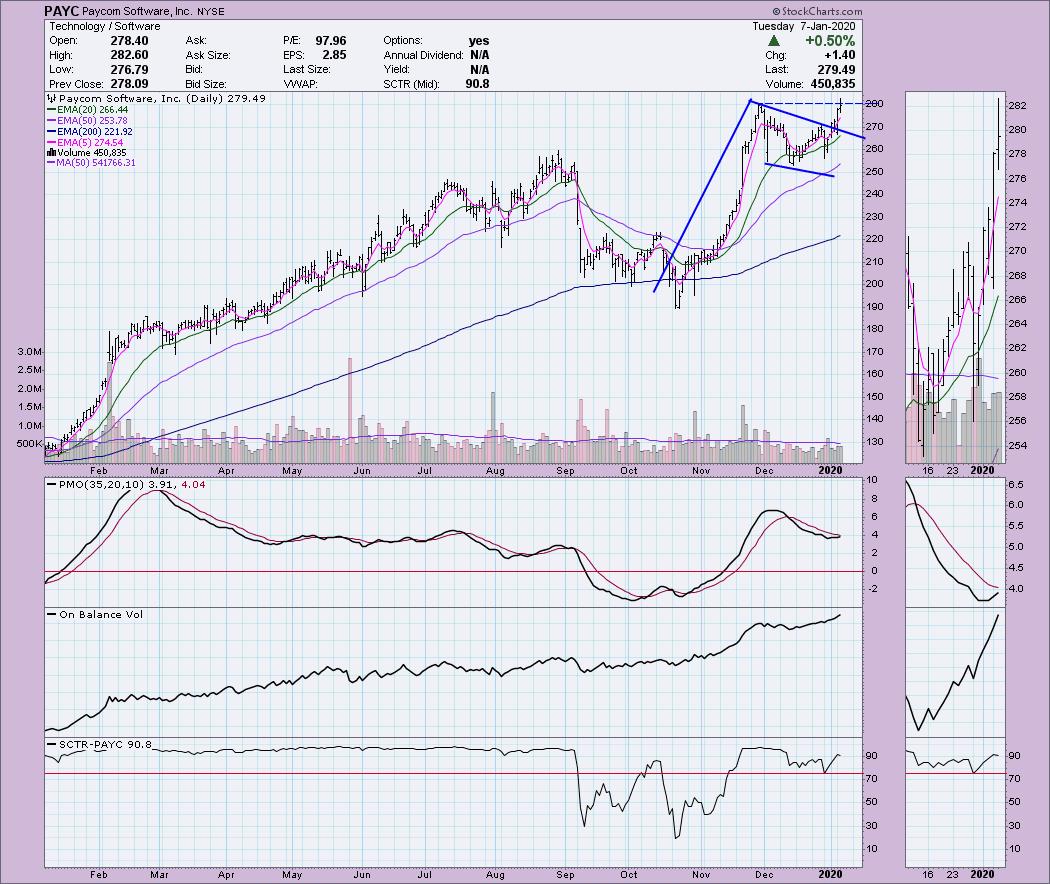
Task: Click the Paycom Software, Inc. company name in the title
Action: [137, 11]
